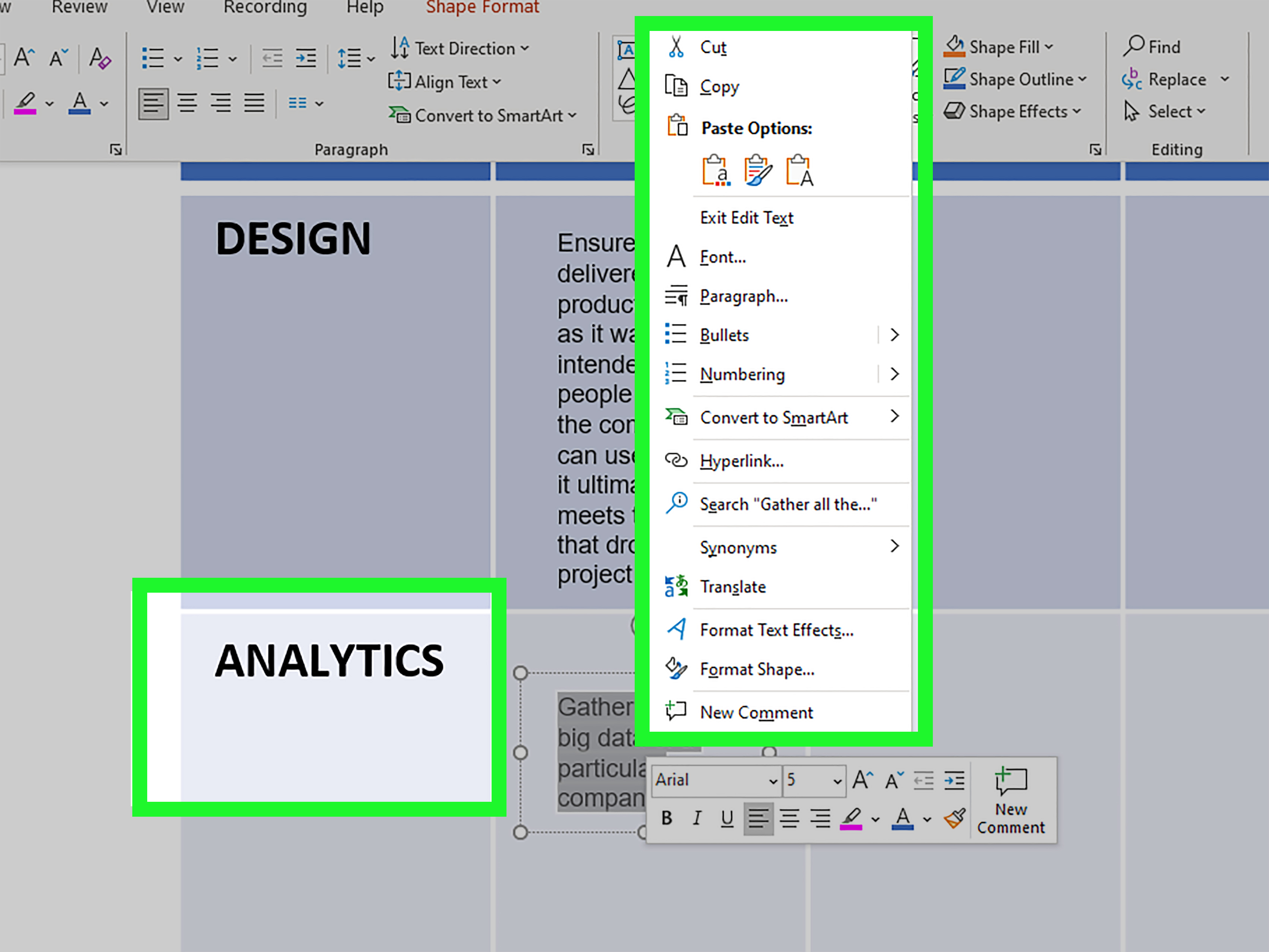Open Paragraph... from the context menu
The height and width of the screenshot is (952, 1269).
click(744, 297)
